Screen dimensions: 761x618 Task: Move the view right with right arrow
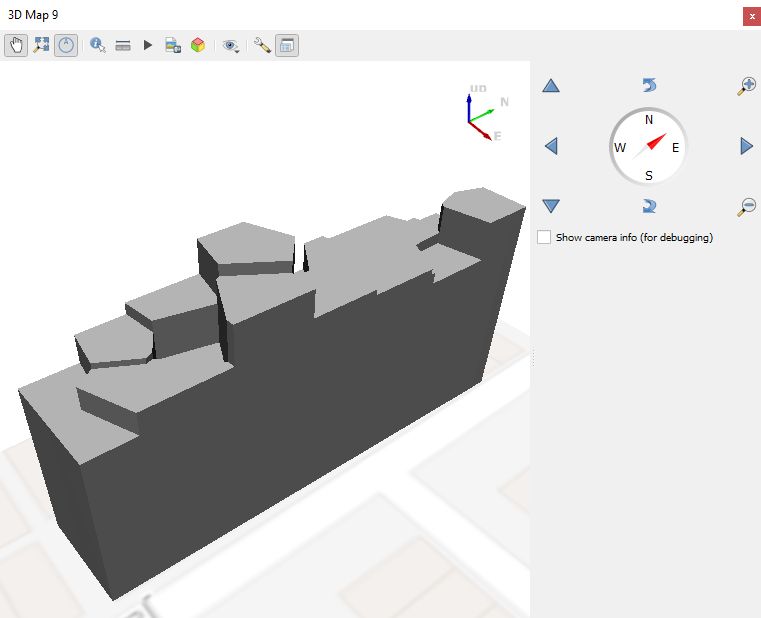(746, 146)
